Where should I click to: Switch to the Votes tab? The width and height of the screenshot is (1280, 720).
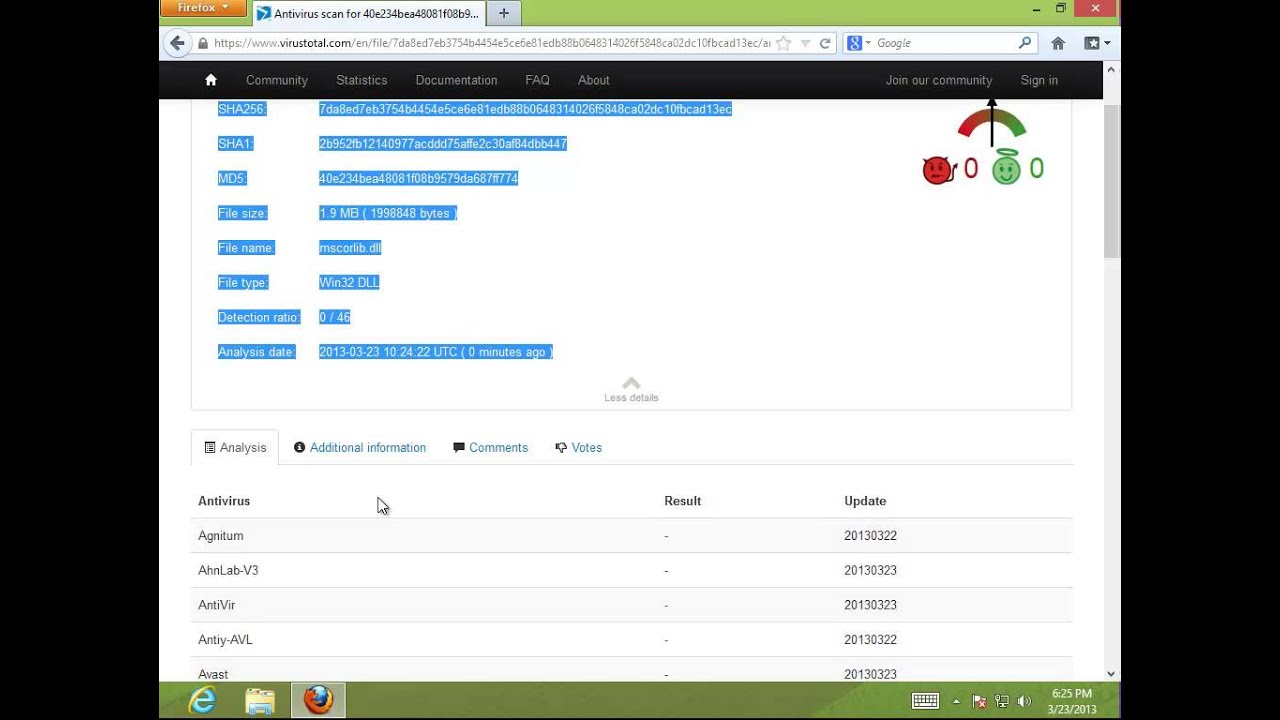(x=578, y=448)
